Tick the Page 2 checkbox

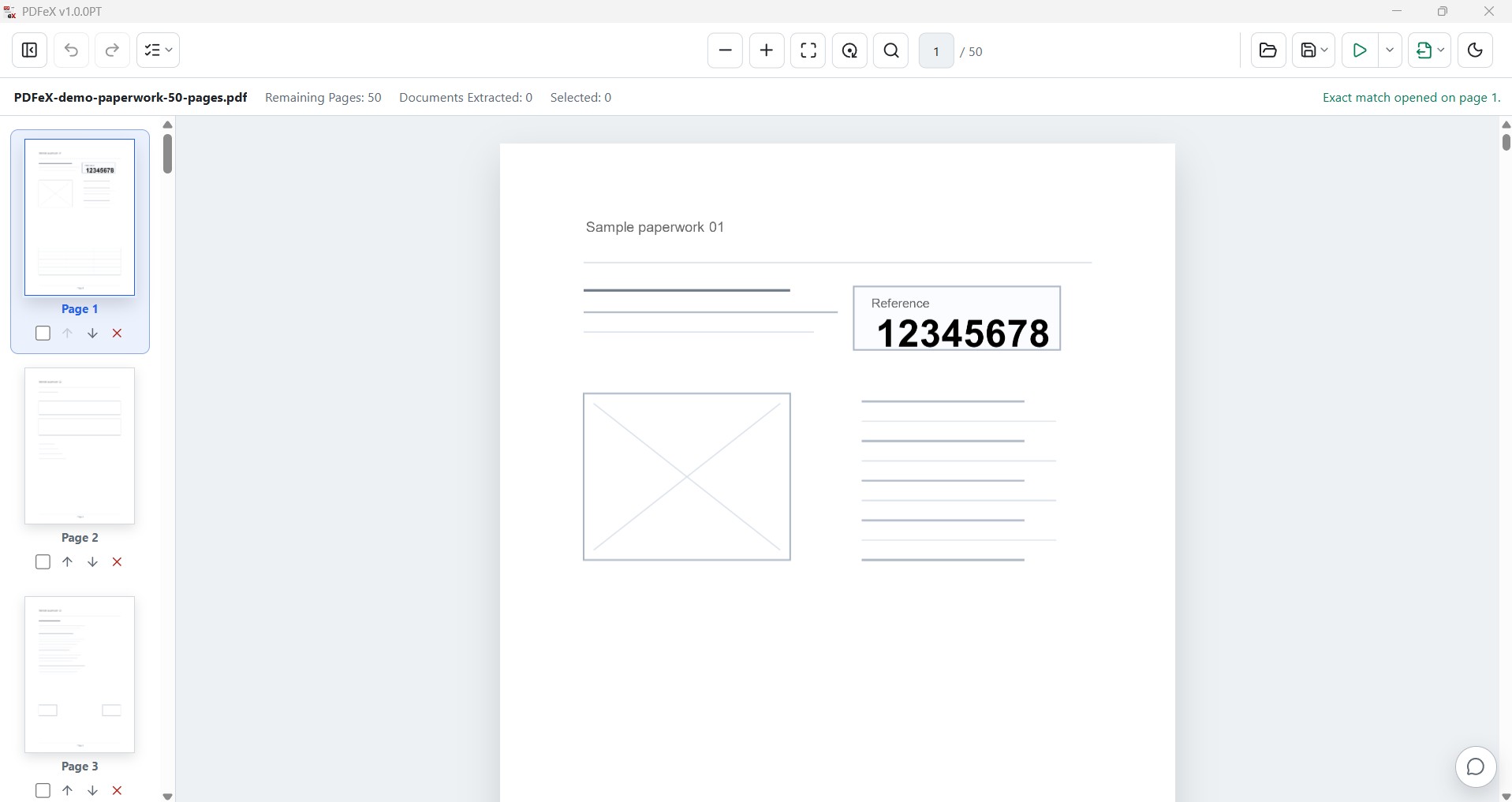[43, 562]
